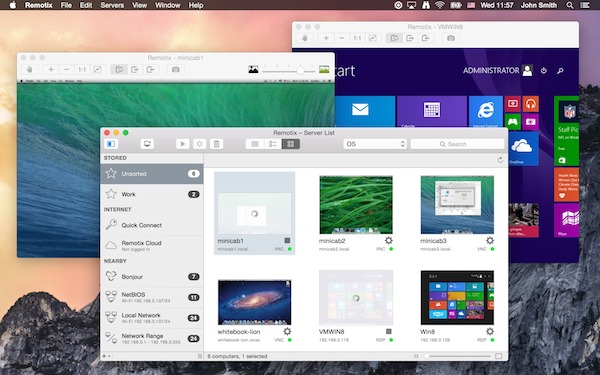Click the trash delete server icon

pyautogui.click(x=216, y=144)
